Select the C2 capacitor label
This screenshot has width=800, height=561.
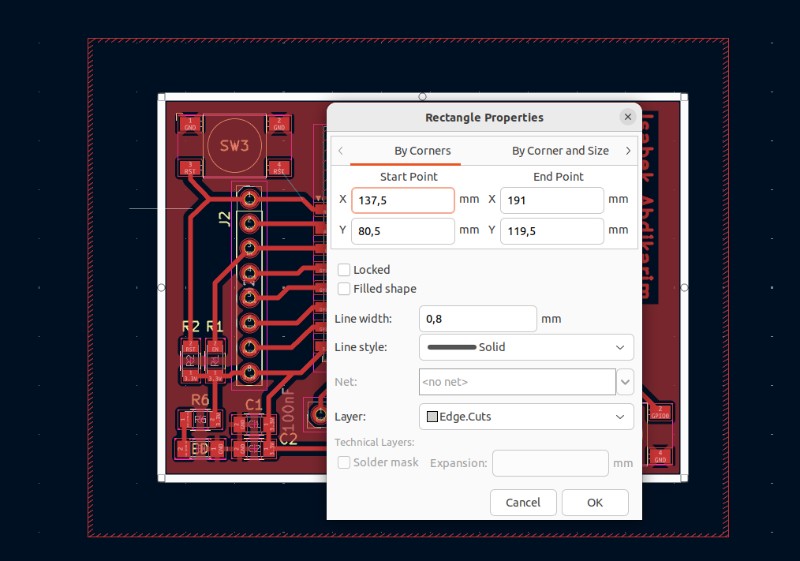288,439
